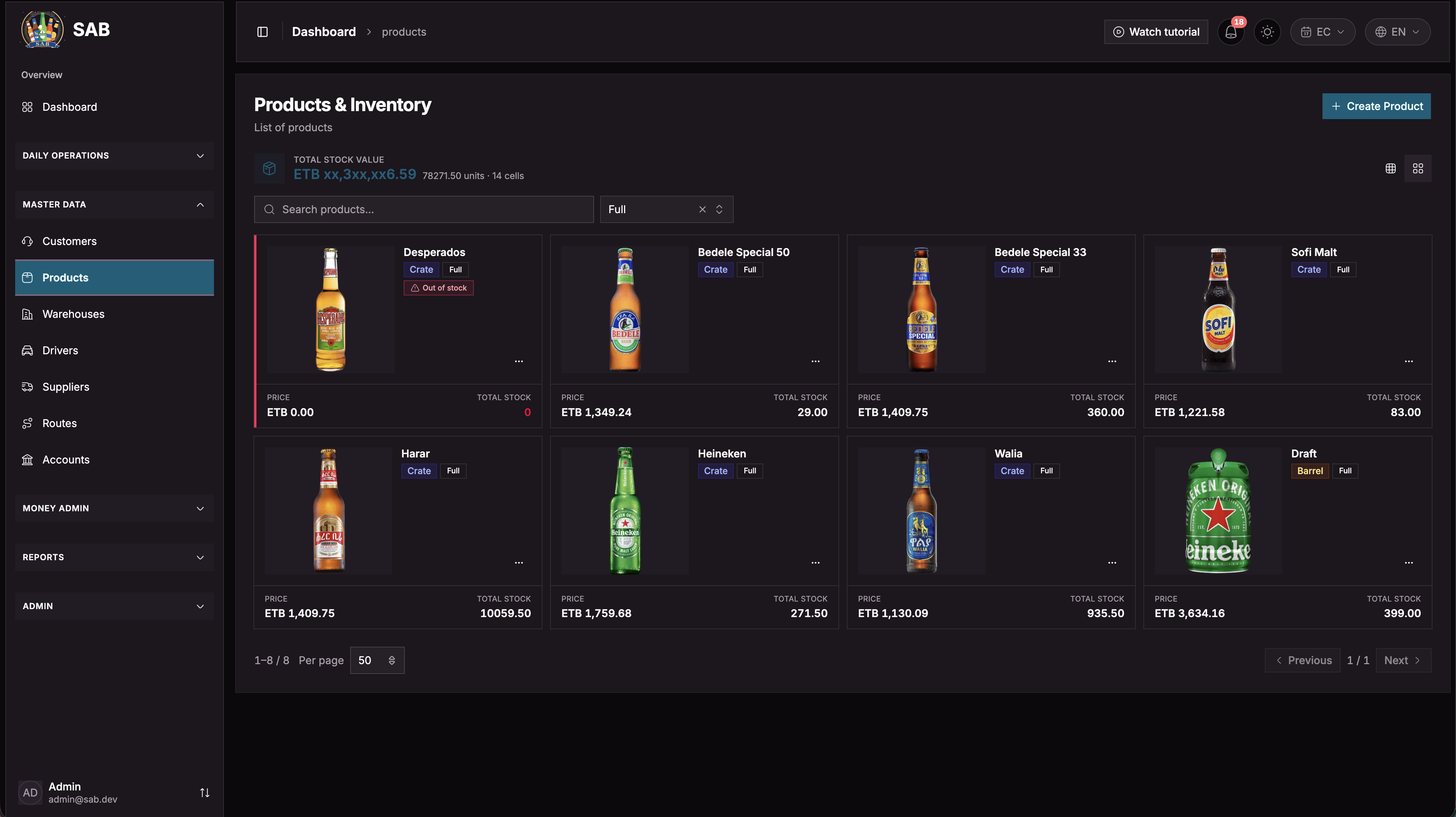Click the user account switcher arrows

204,793
